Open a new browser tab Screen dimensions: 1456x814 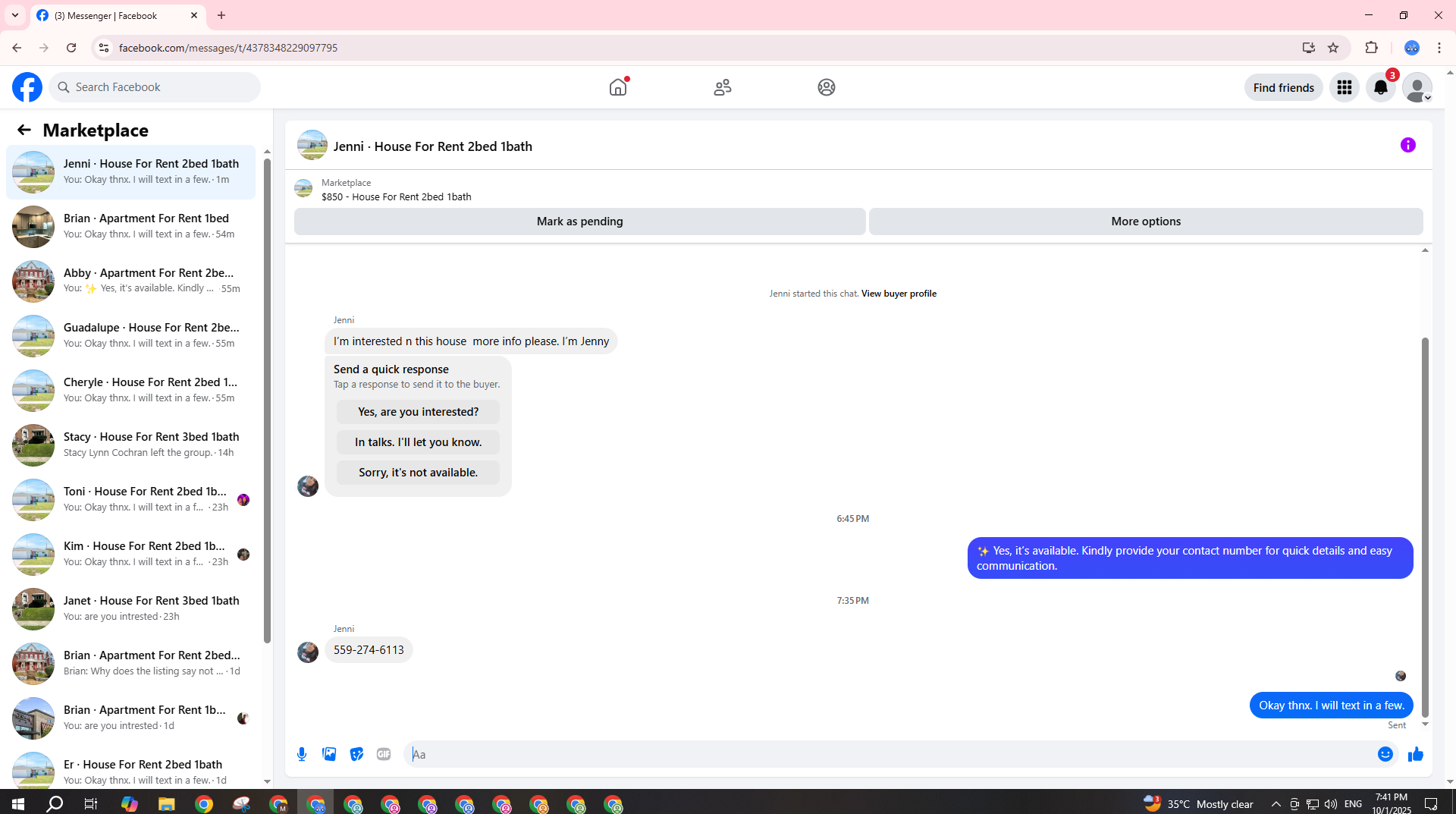click(x=221, y=15)
